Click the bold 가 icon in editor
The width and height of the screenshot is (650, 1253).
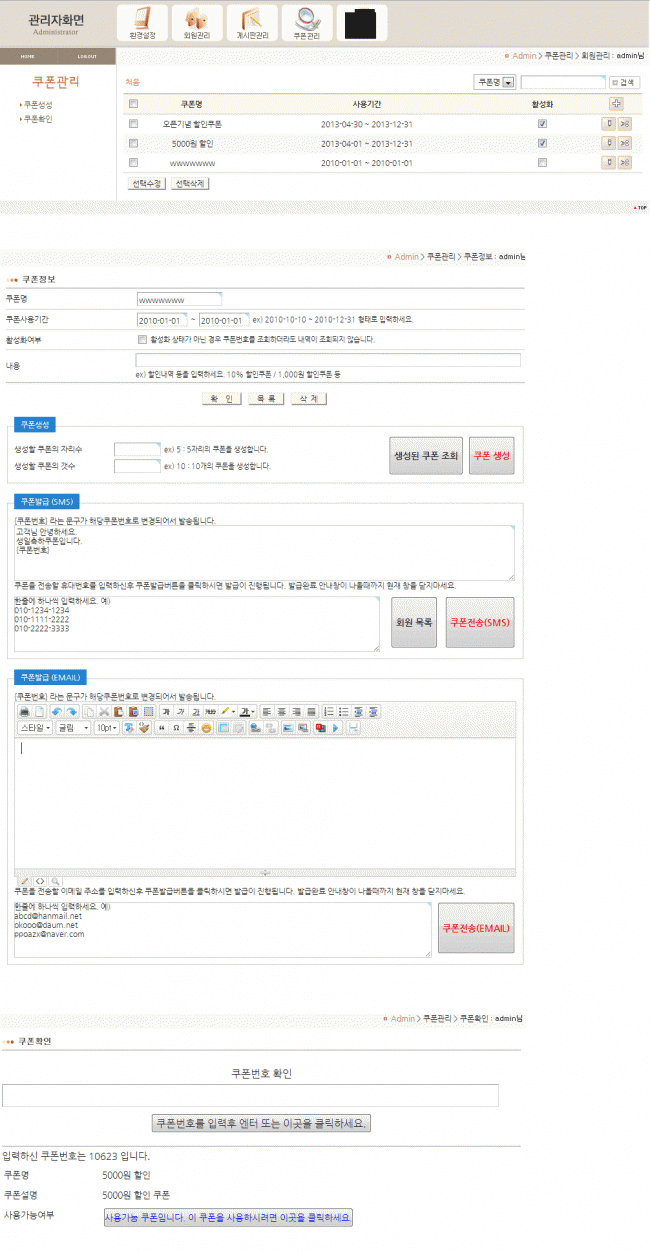click(166, 711)
